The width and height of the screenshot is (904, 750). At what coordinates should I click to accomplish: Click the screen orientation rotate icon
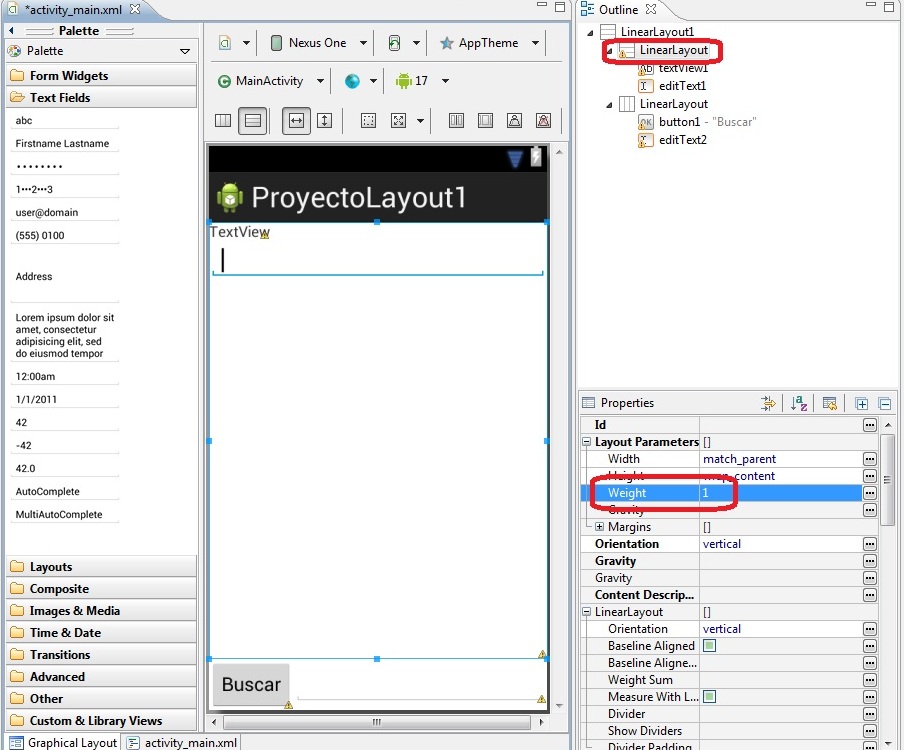tap(394, 43)
